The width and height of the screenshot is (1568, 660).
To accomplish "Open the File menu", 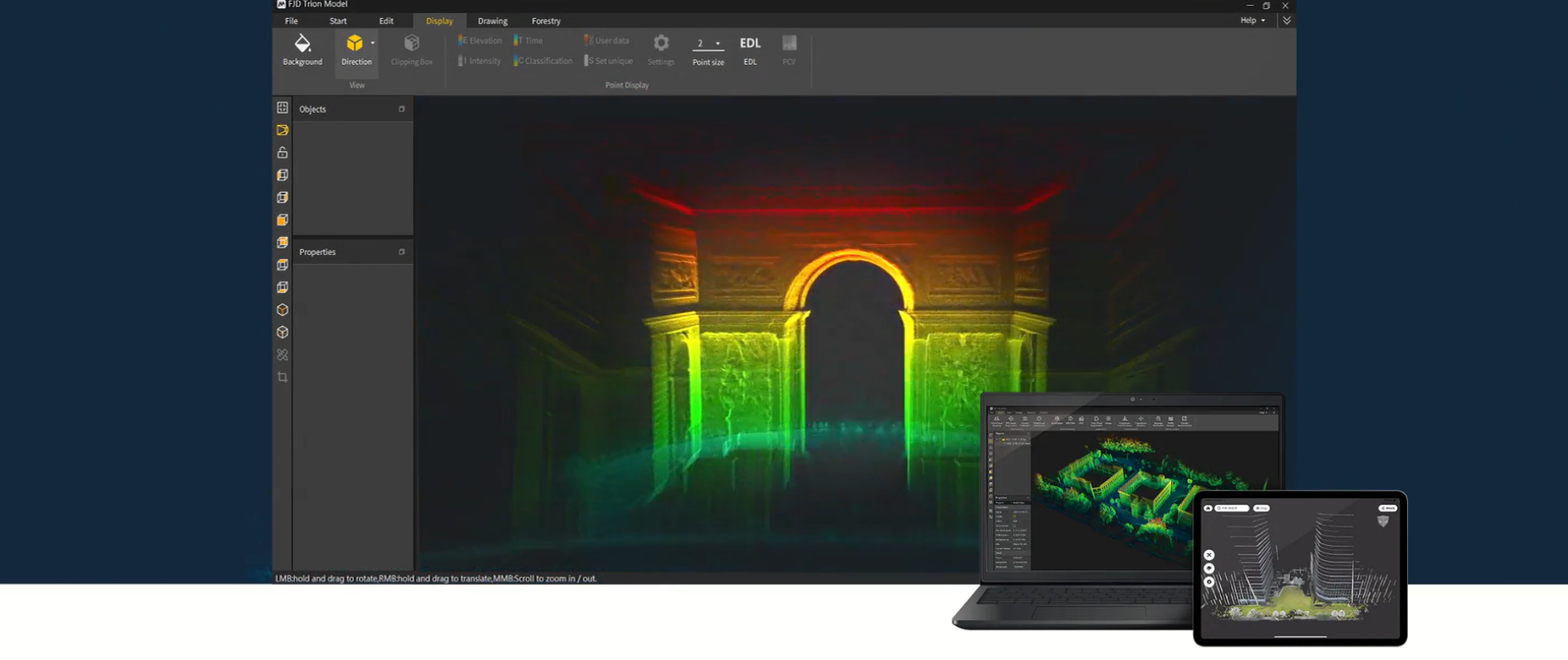I will pos(292,21).
